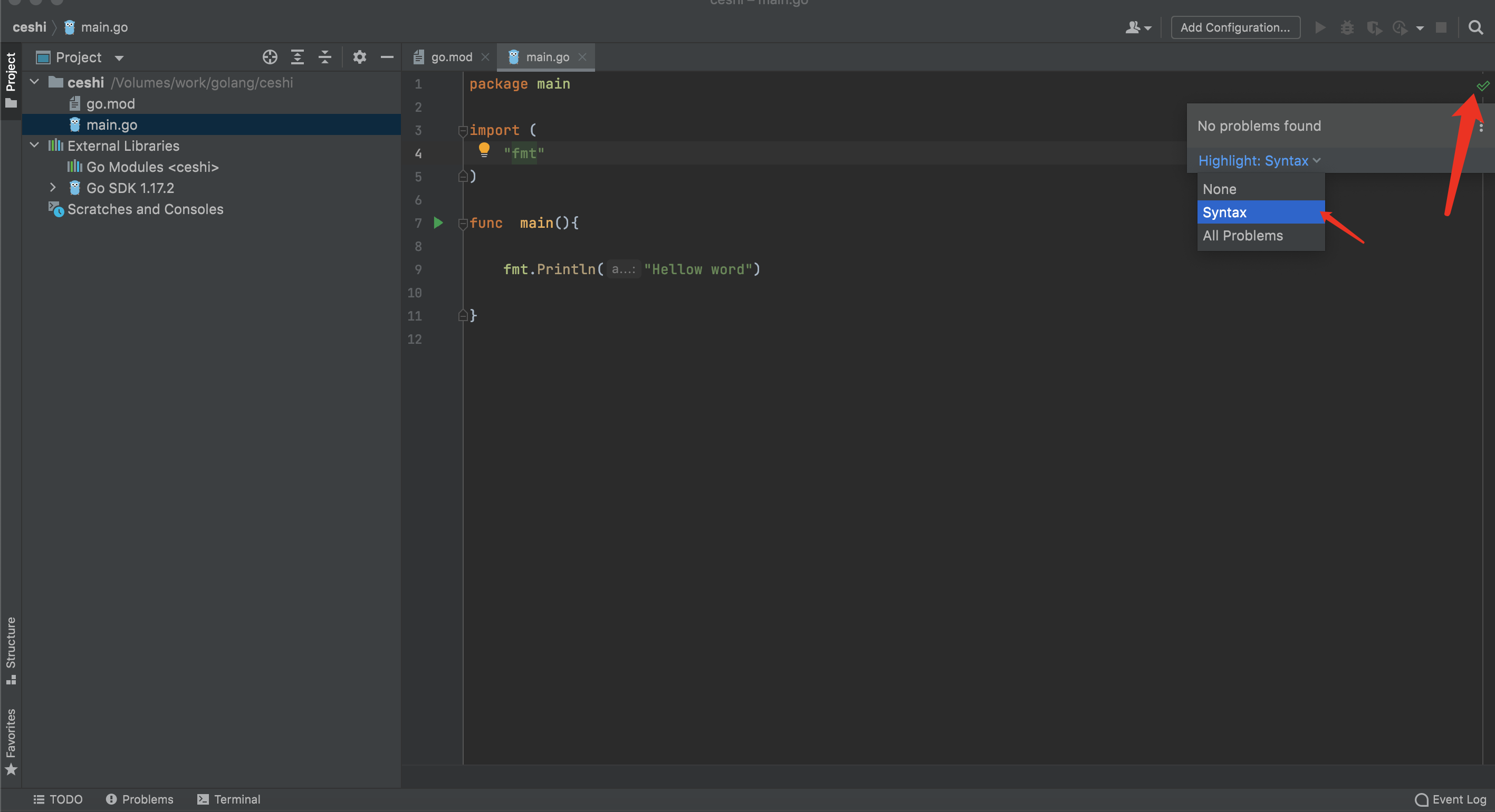The width and height of the screenshot is (1495, 812).
Task: Hide the Project panel with minus icon
Action: tap(387, 57)
